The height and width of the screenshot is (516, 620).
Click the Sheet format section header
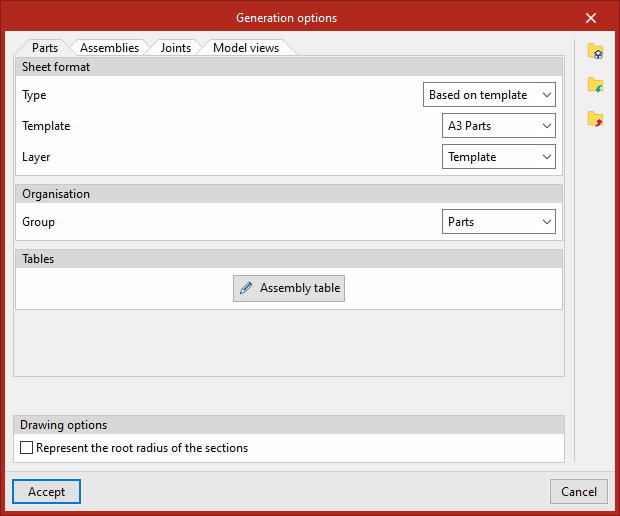[289, 67]
